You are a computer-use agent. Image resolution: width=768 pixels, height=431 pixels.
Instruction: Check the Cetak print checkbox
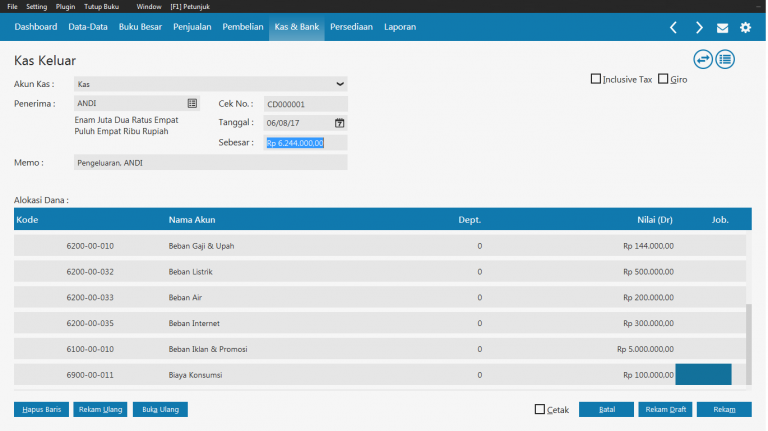[x=540, y=409]
